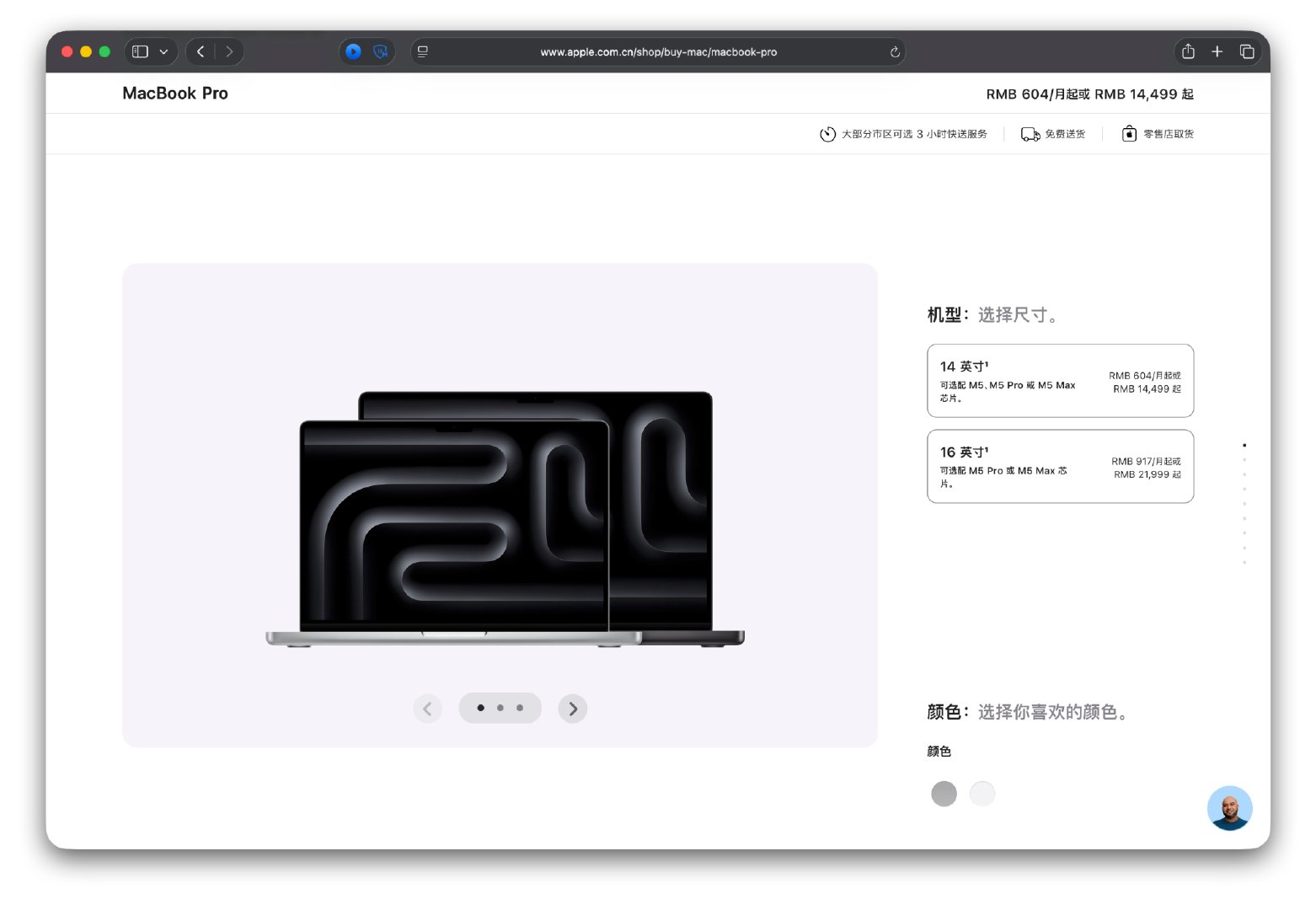This screenshot has width=1316, height=910.
Task: Click the address bar URL field
Action: click(658, 52)
